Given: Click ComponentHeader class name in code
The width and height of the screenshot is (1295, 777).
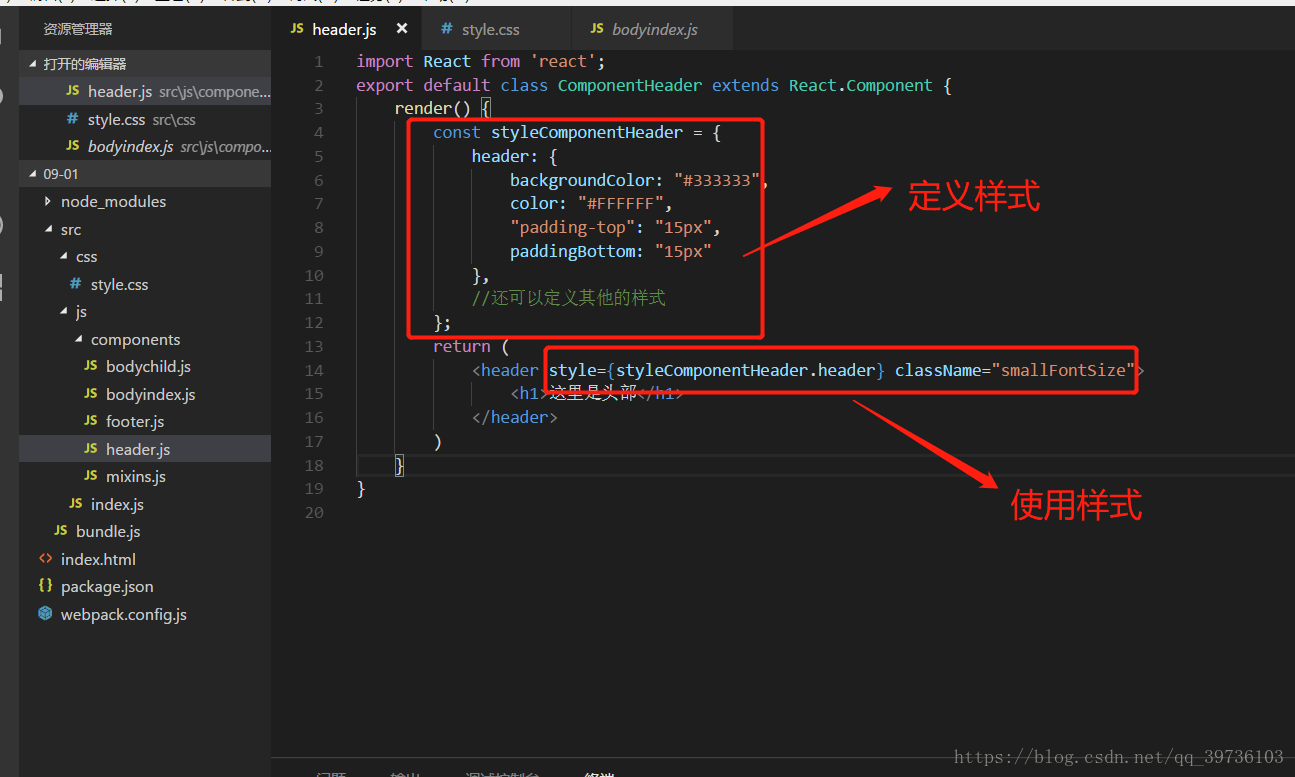Looking at the screenshot, I should [x=630, y=86].
